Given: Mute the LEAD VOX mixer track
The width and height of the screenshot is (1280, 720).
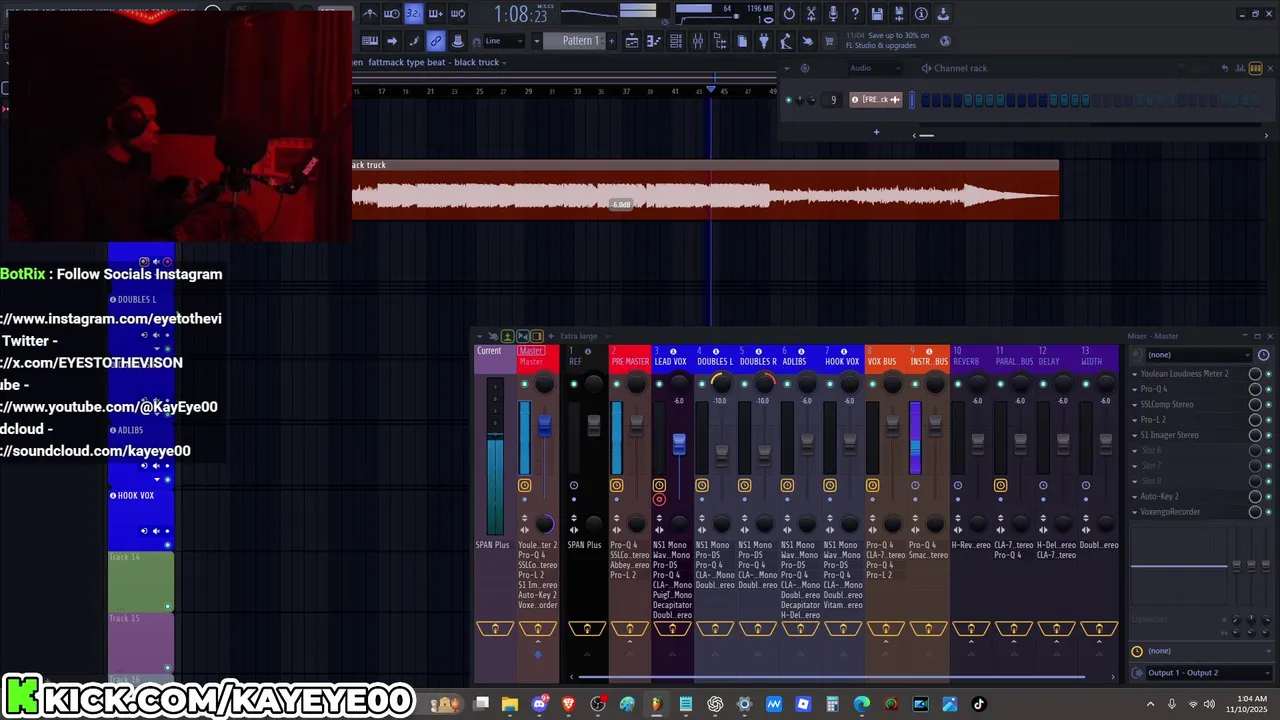Looking at the screenshot, I should 659,384.
